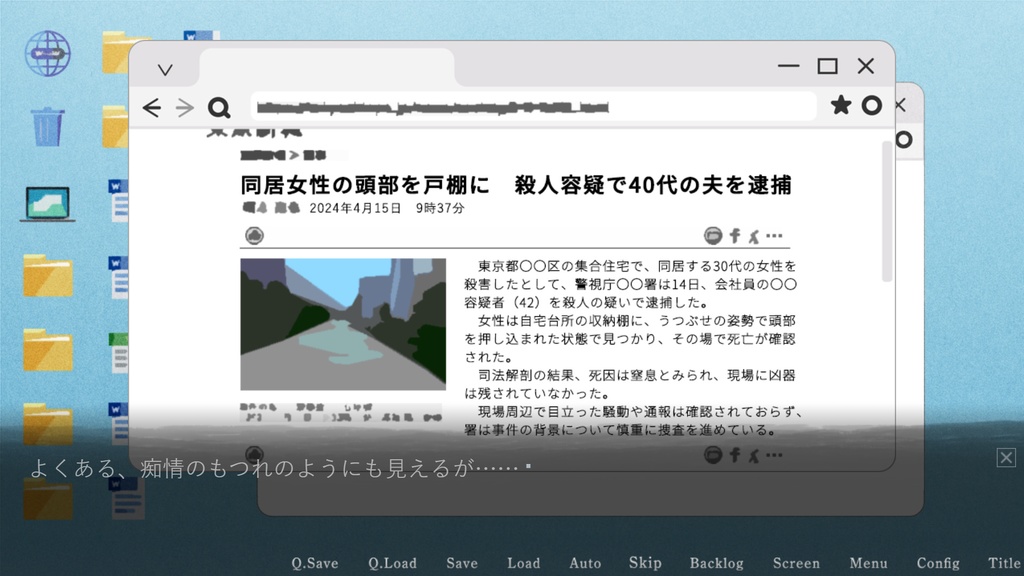
Task: Open the Menu entry in the bottom bar
Action: (x=868, y=562)
